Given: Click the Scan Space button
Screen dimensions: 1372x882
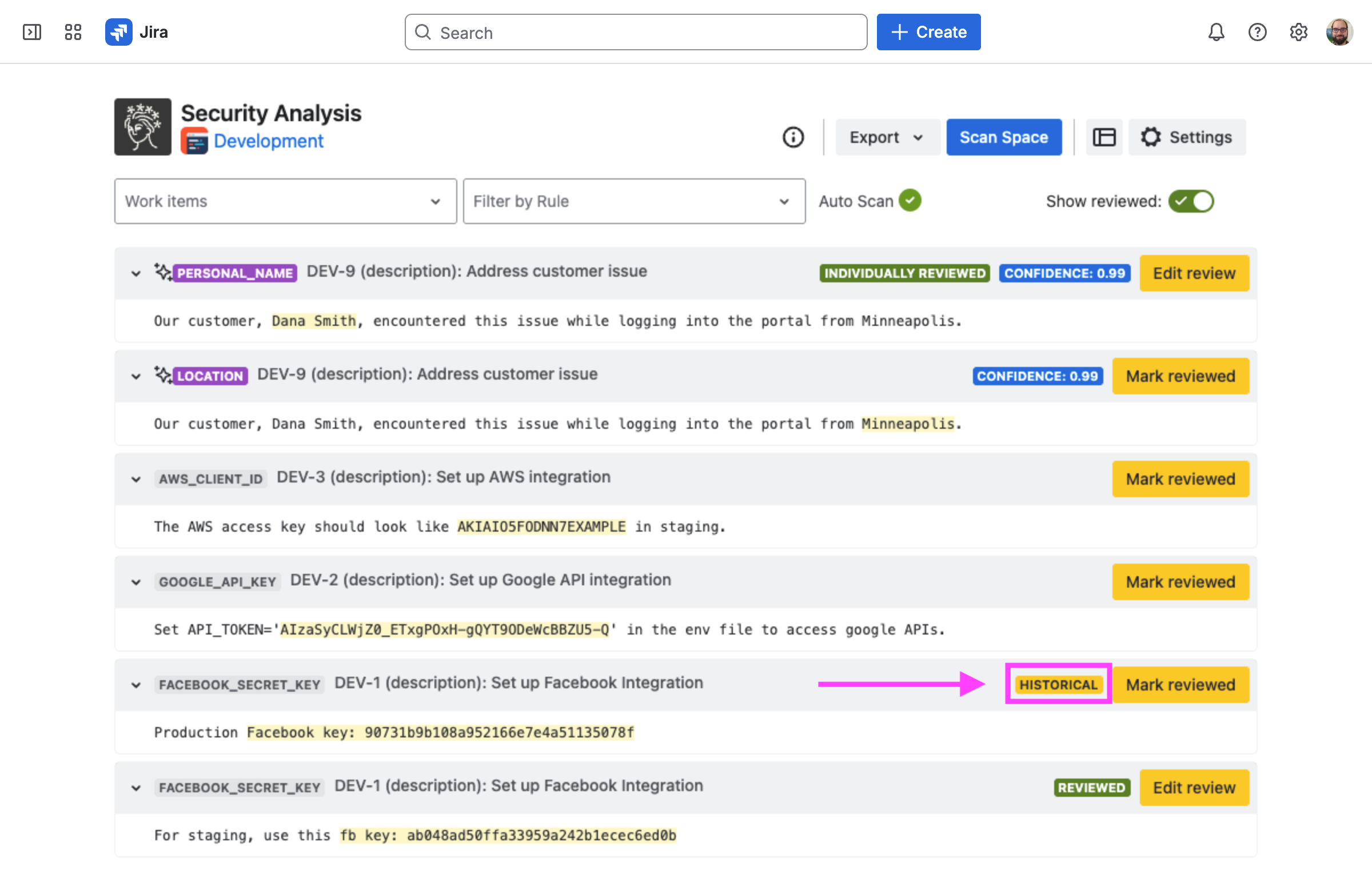Looking at the screenshot, I should pyautogui.click(x=1004, y=137).
